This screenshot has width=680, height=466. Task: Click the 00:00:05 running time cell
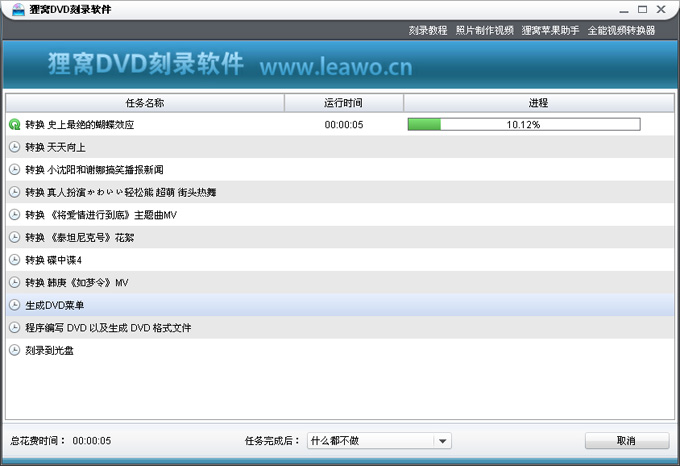point(344,125)
